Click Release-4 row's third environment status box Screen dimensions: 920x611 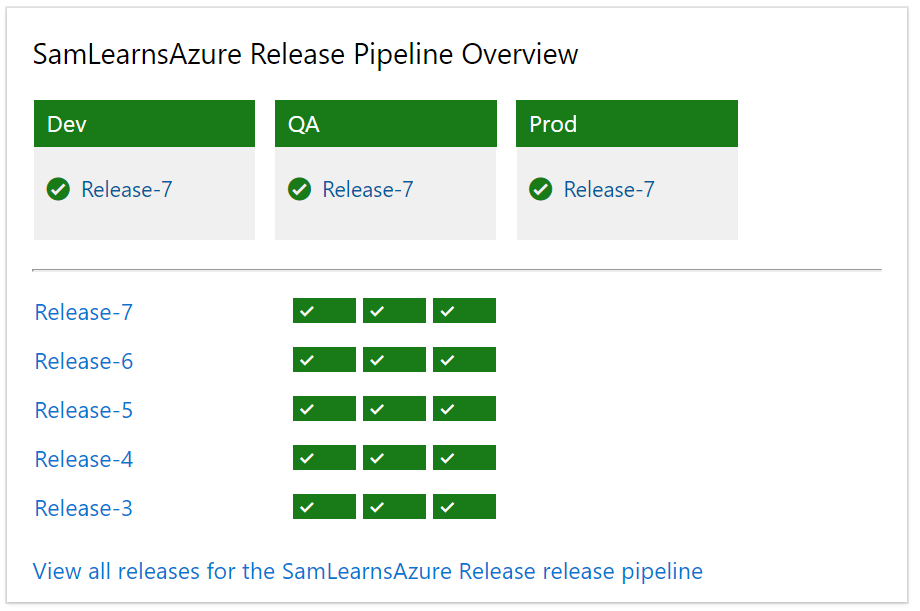(x=464, y=458)
